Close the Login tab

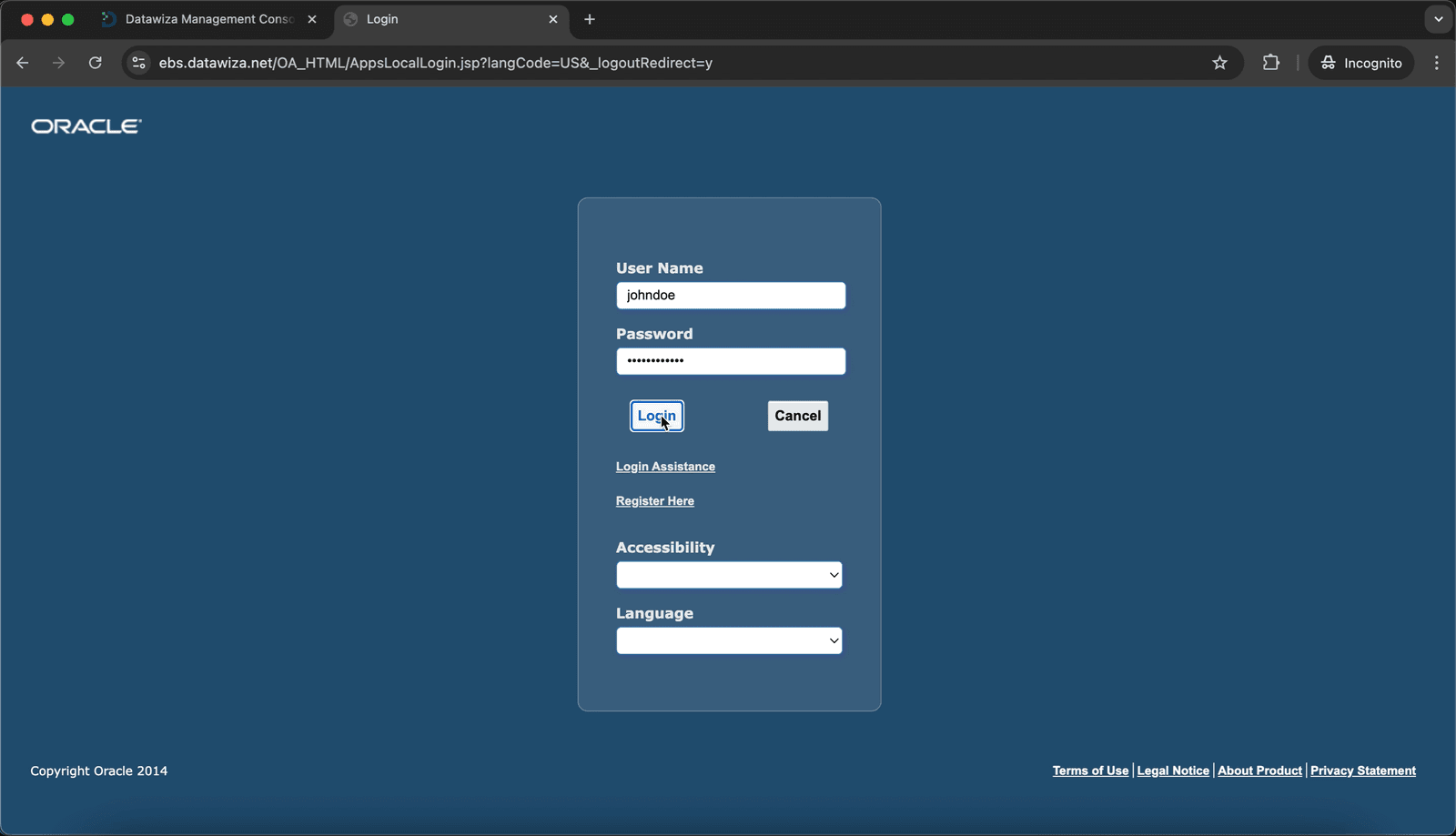(552, 19)
